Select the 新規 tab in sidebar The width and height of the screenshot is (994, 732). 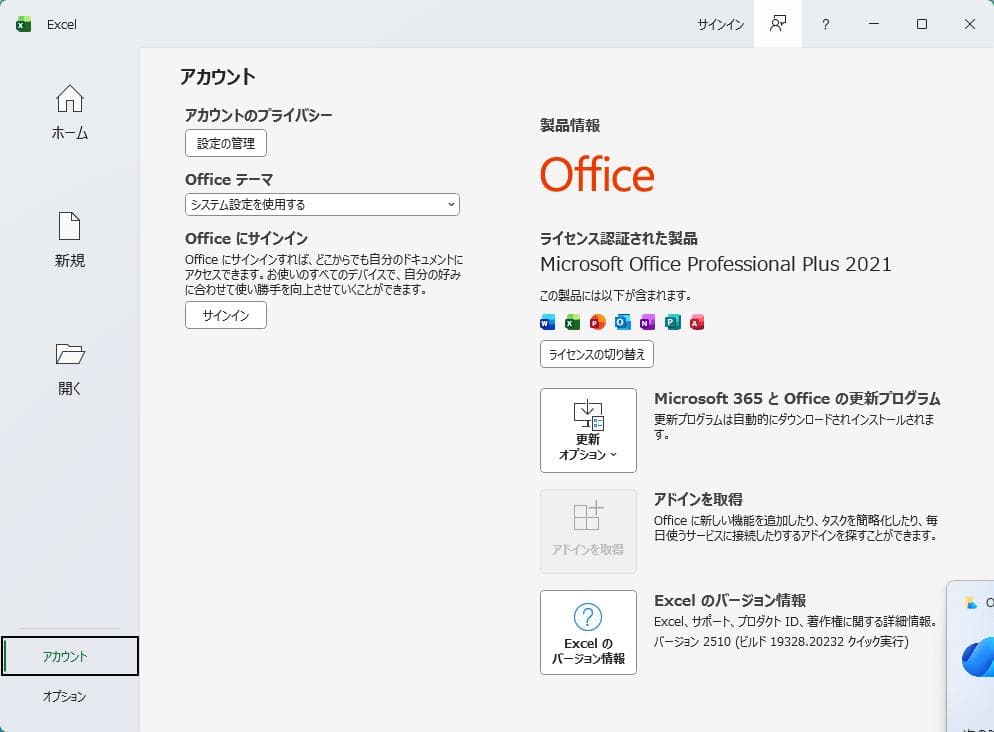coord(69,240)
